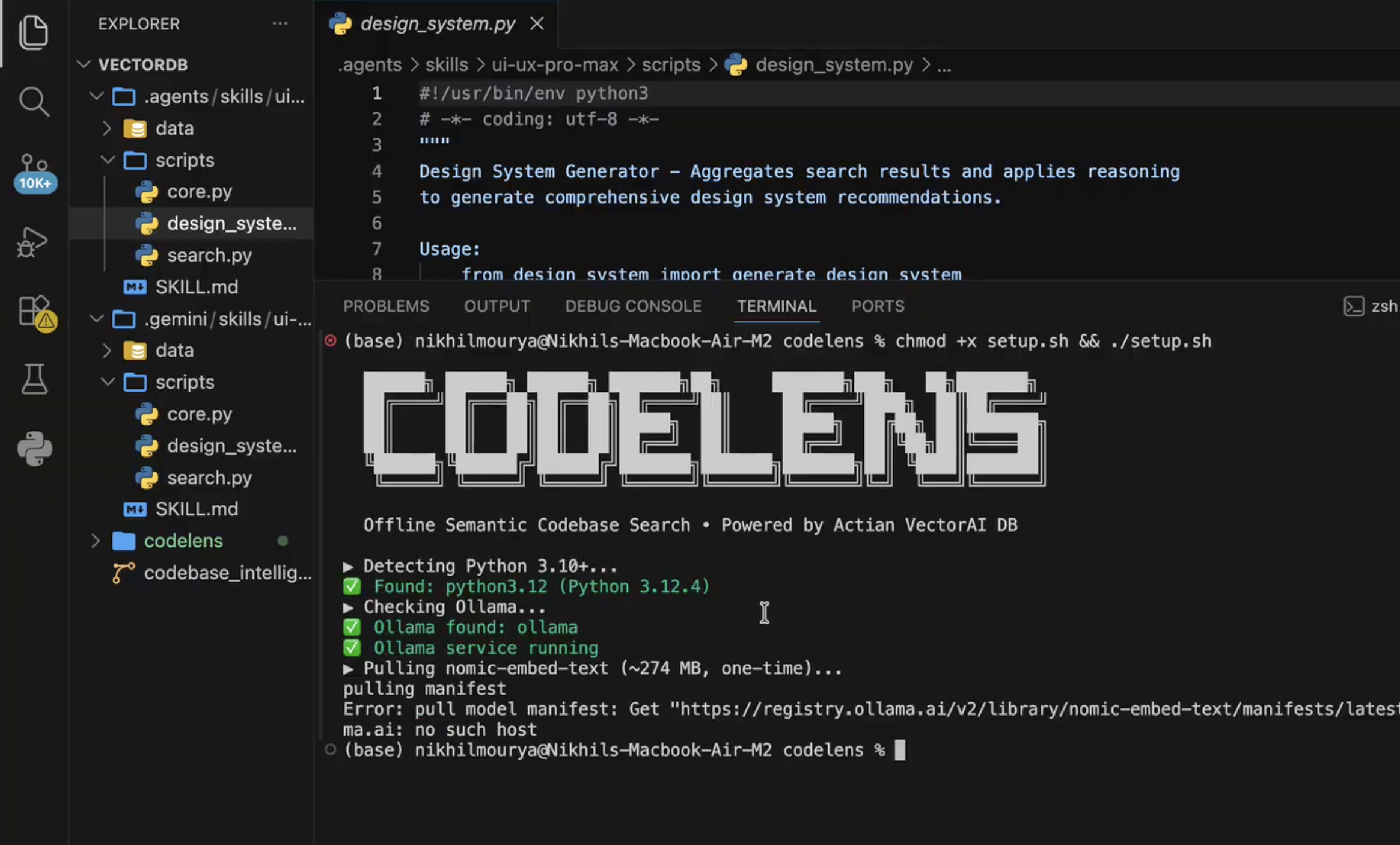Click .agents in the breadcrumb path

pos(370,64)
